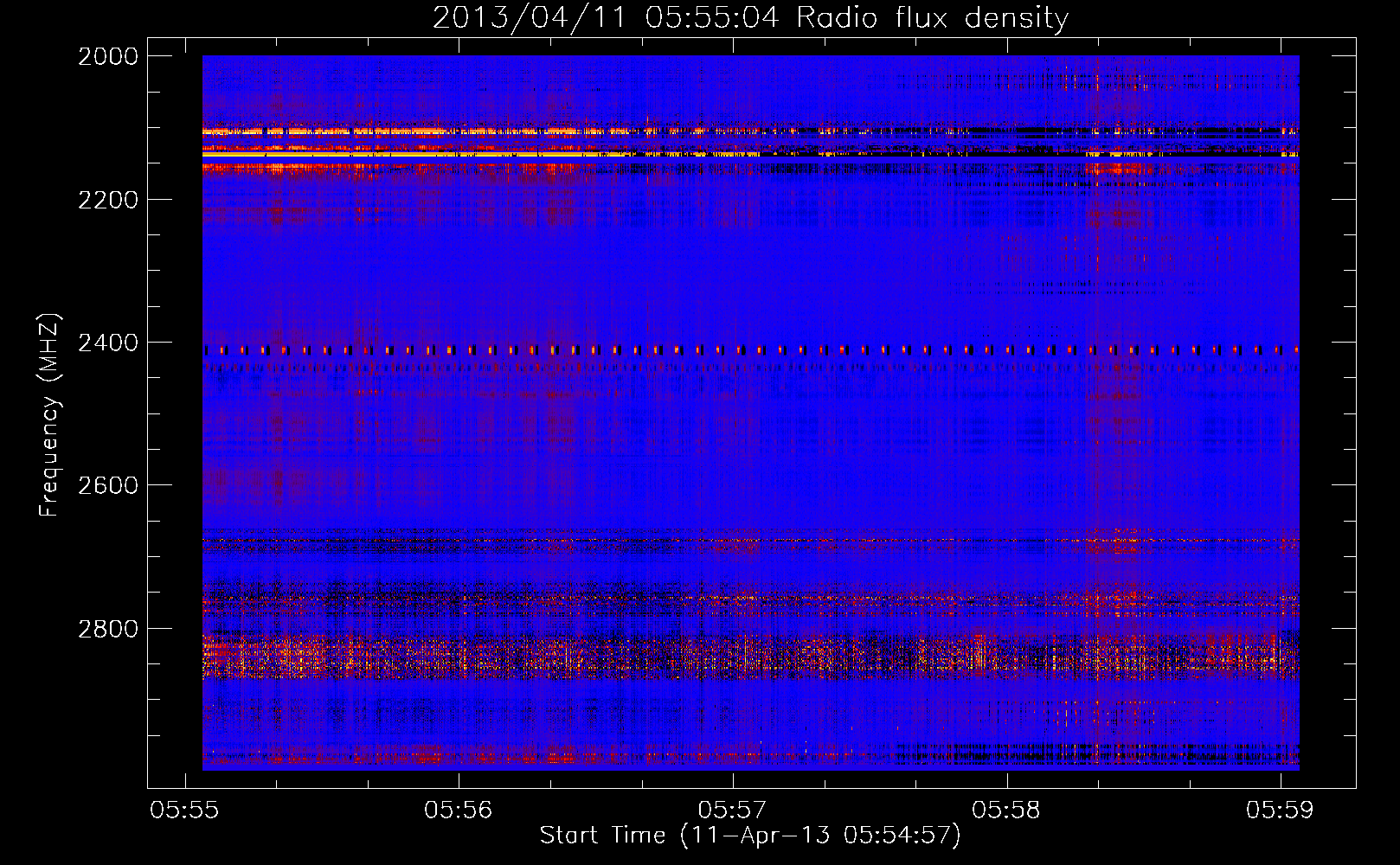Select the 2800 frequency axis label
Viewport: 1400px width, 865px height.
(108, 629)
